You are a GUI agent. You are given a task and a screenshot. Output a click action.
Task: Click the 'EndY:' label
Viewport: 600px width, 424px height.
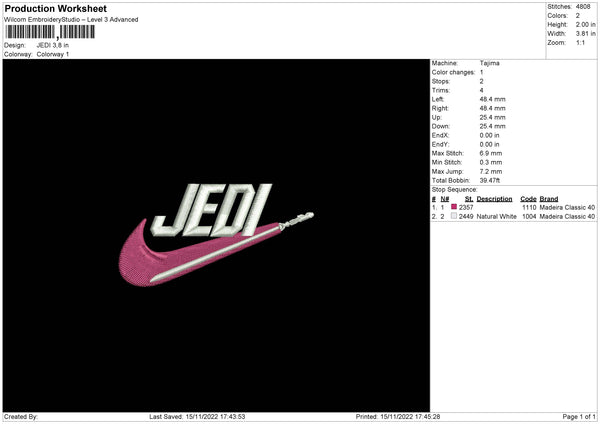(x=440, y=144)
